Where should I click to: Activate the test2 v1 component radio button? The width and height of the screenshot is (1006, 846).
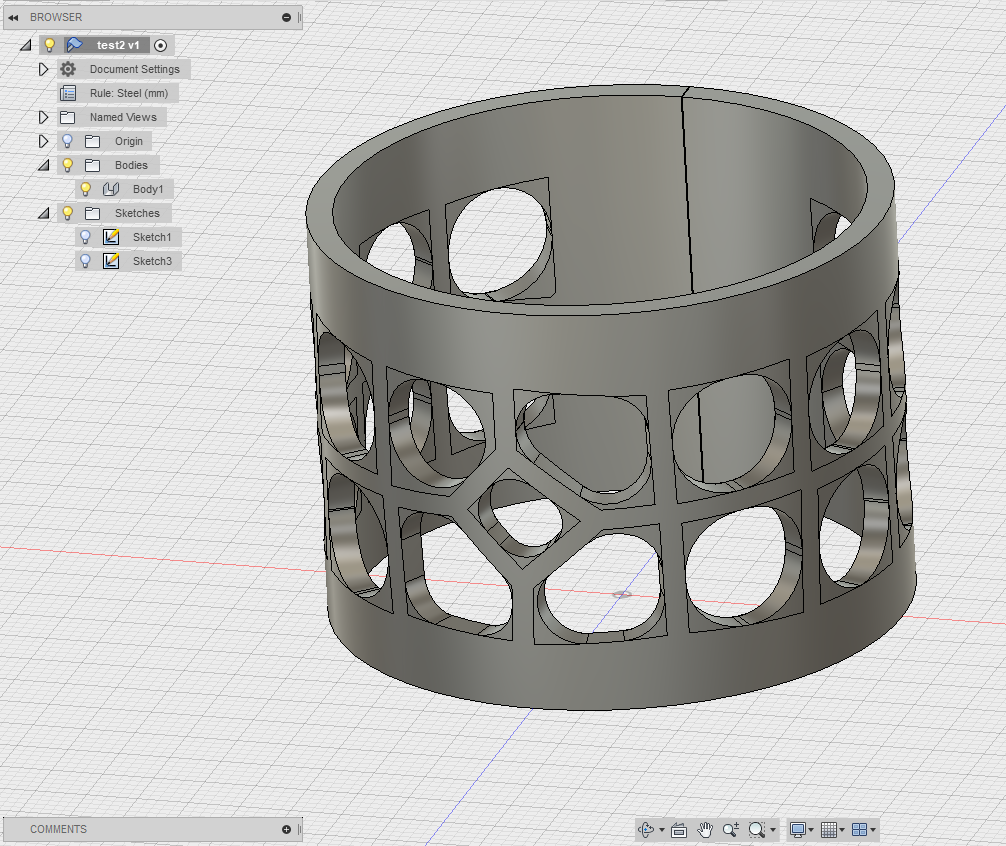point(160,45)
